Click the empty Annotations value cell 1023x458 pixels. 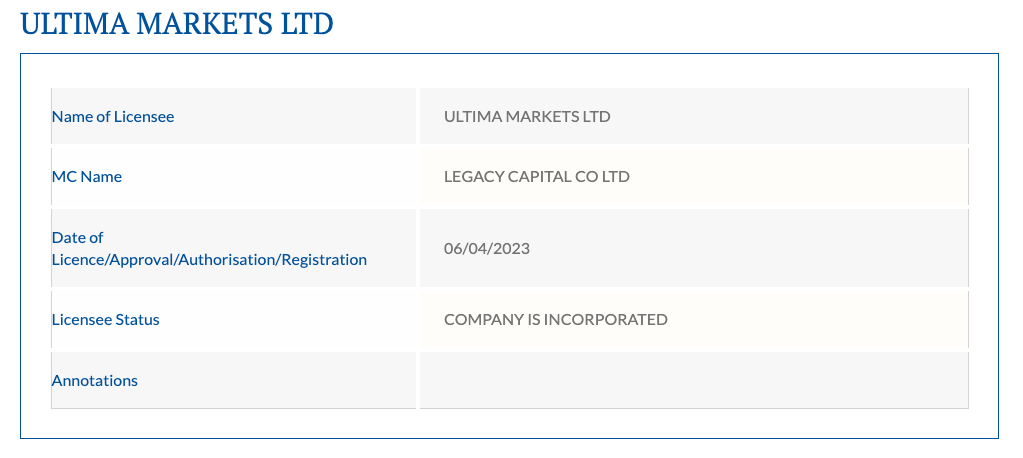[694, 380]
